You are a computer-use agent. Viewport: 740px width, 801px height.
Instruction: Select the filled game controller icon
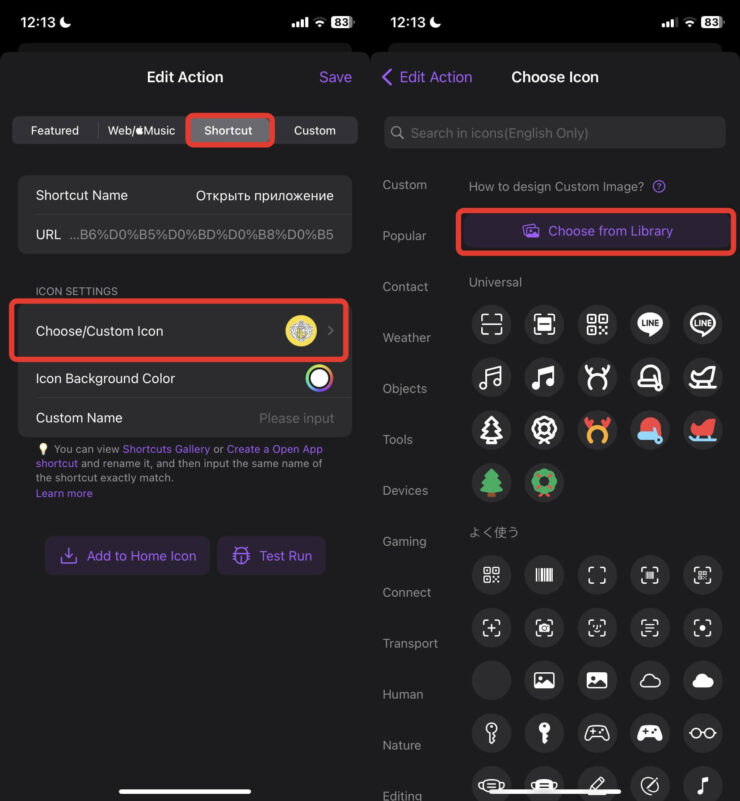click(650, 733)
